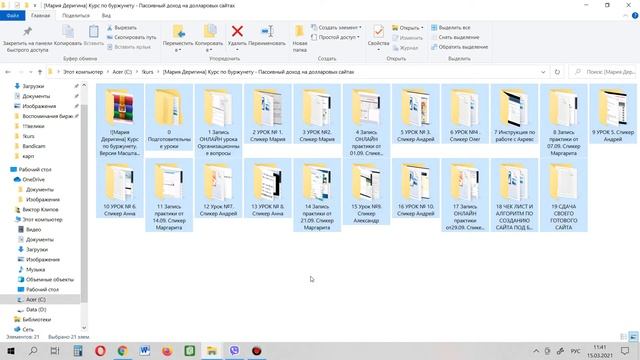Select Музыка in the navigation pane

coord(35,269)
